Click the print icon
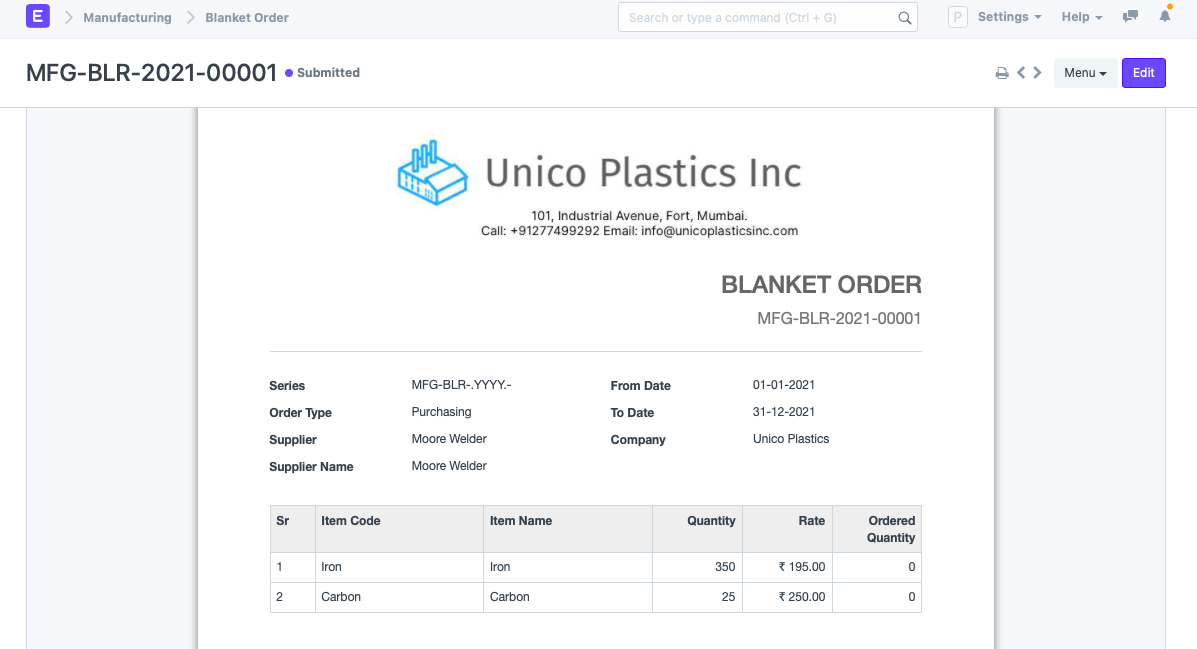Screen dimensions: 1197x649 coord(1002,73)
